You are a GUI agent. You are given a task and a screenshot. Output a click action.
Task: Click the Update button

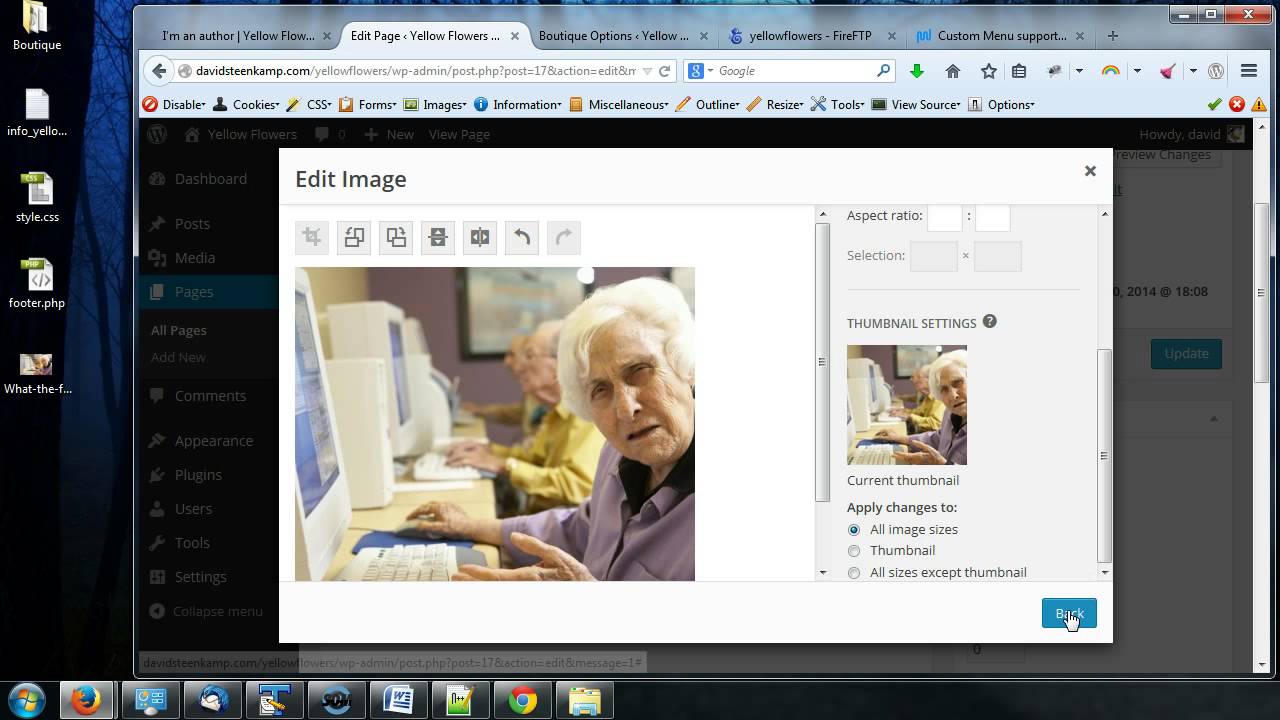tap(1186, 354)
